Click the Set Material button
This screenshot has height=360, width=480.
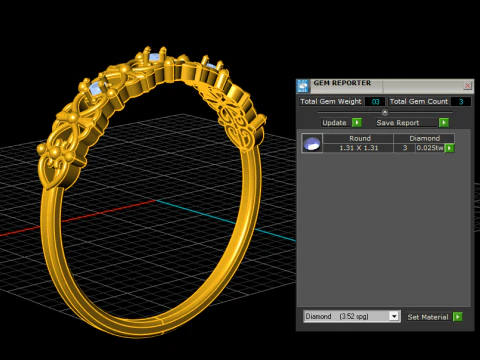428,317
